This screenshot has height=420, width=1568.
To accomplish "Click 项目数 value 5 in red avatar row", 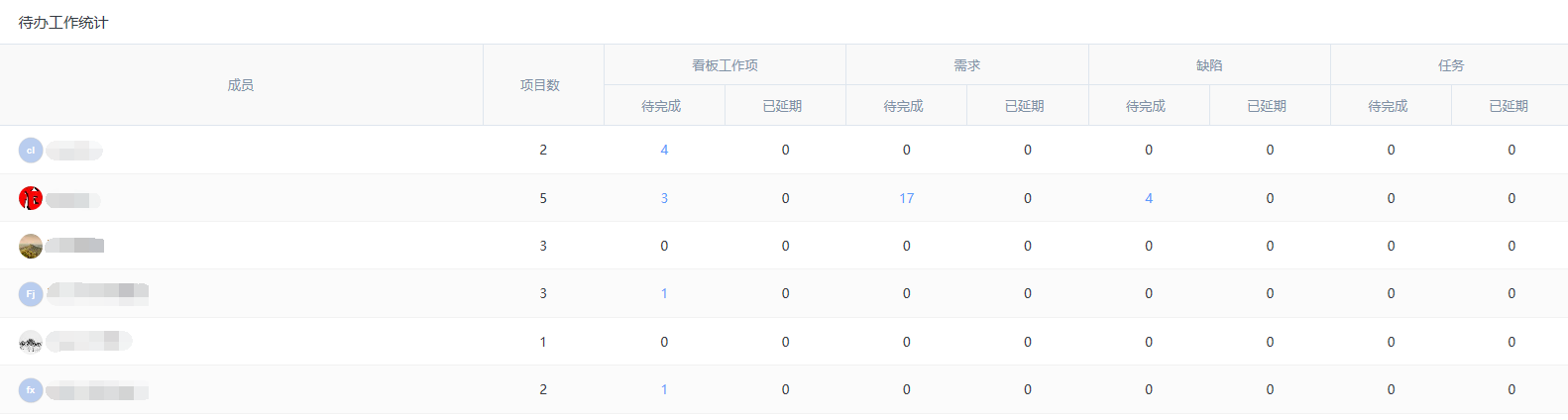I will pos(543,198).
